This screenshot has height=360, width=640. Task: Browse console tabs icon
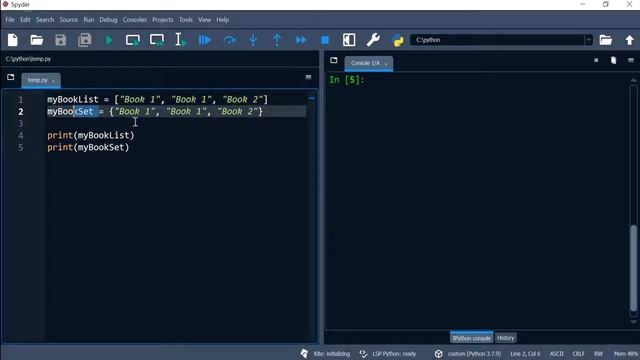[x=333, y=60]
